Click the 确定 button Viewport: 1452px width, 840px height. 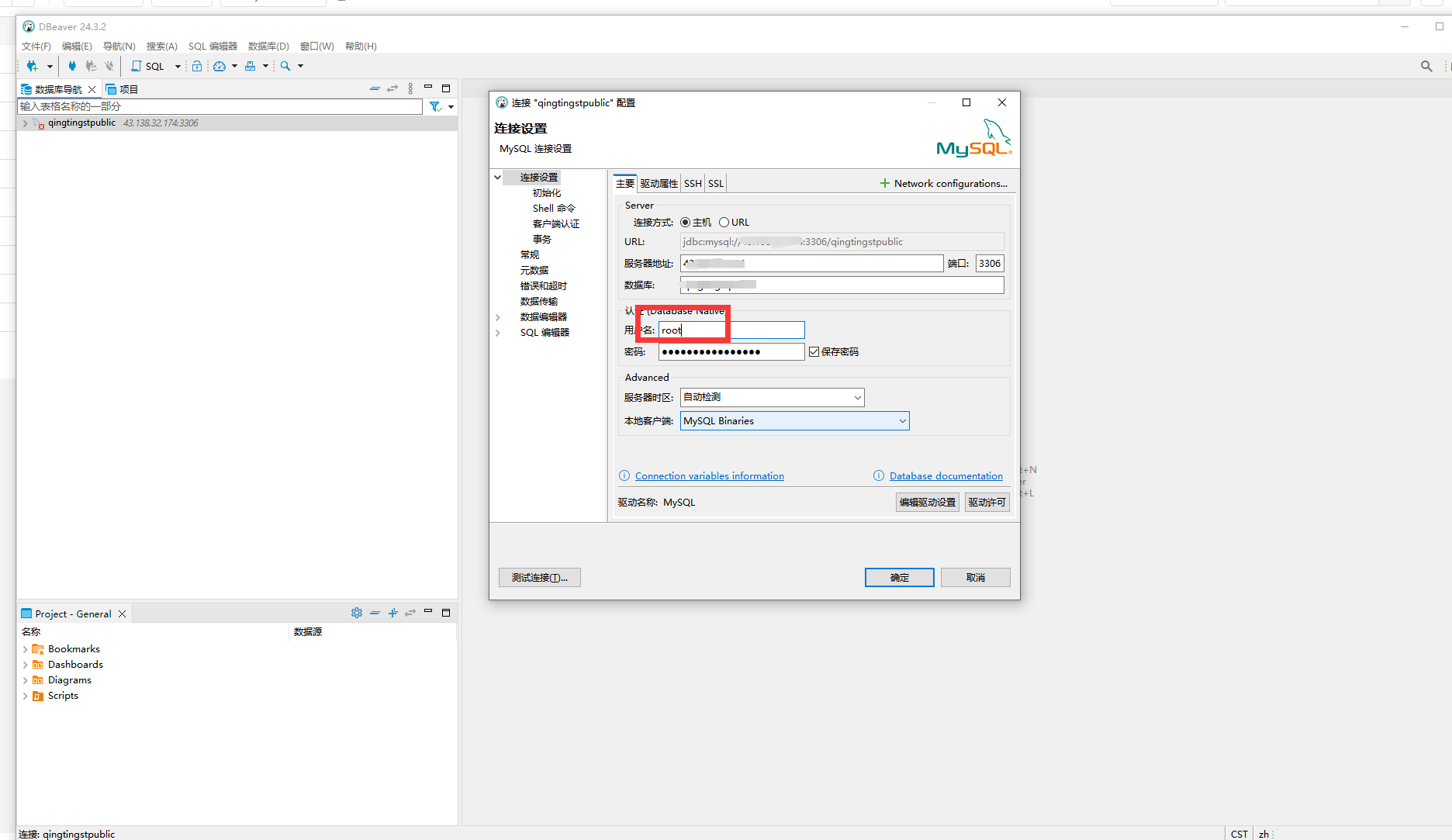point(900,578)
